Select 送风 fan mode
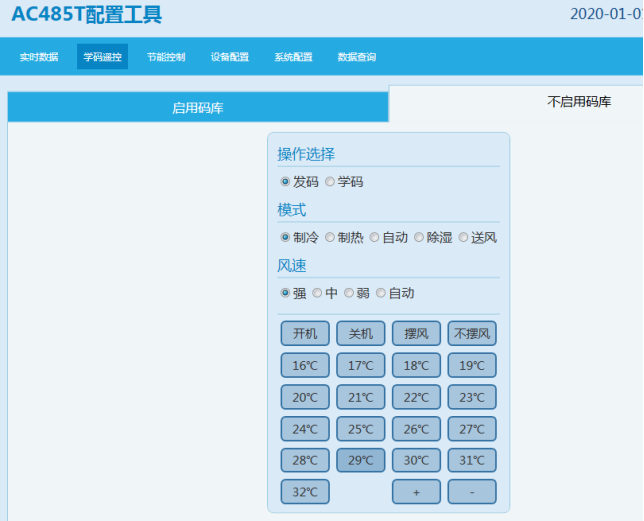Image resolution: width=644 pixels, height=521 pixels. tap(464, 238)
